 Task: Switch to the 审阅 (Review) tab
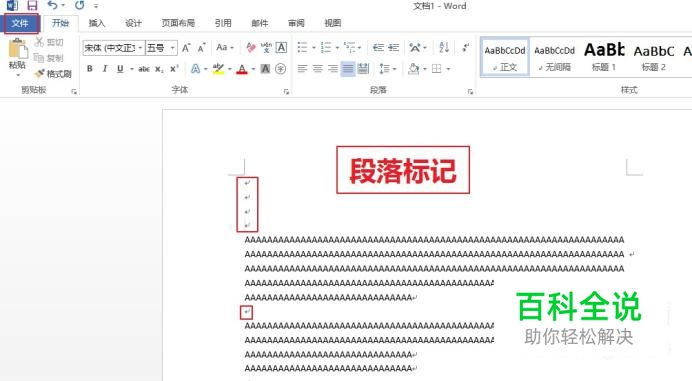(x=296, y=23)
